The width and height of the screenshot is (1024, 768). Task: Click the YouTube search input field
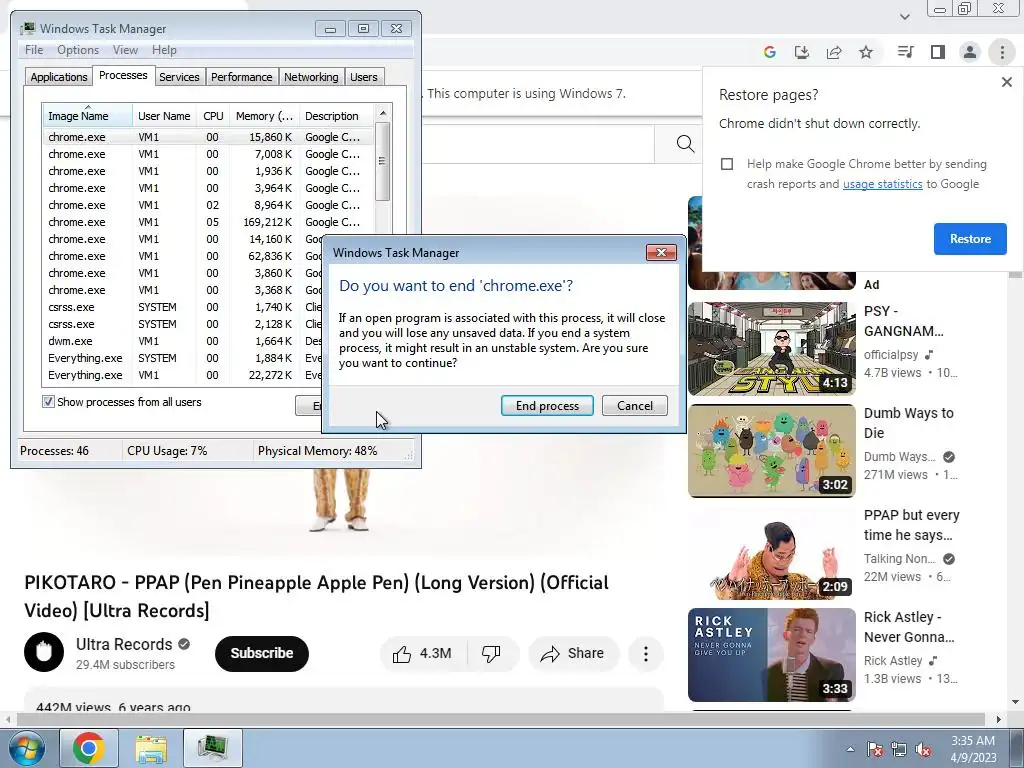click(537, 144)
